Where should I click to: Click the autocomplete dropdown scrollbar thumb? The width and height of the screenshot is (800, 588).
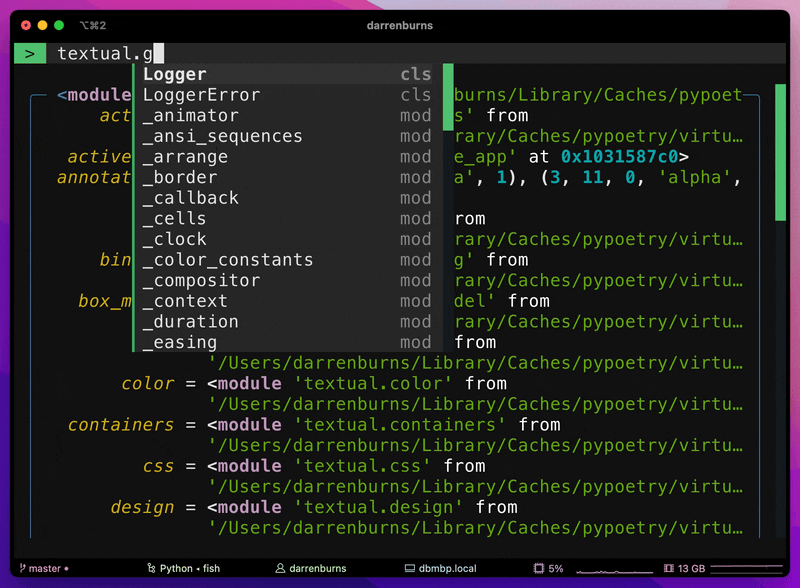(x=448, y=97)
